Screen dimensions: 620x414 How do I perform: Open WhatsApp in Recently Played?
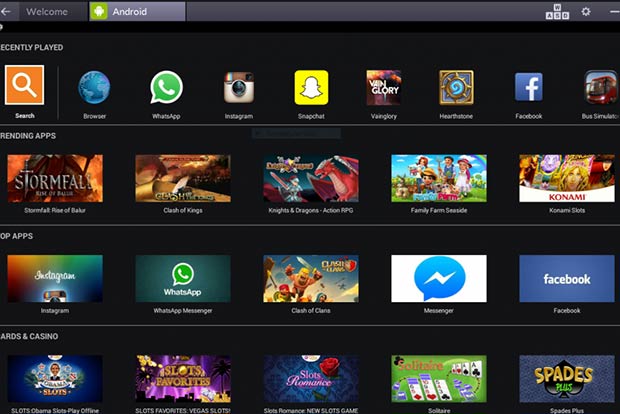point(166,87)
